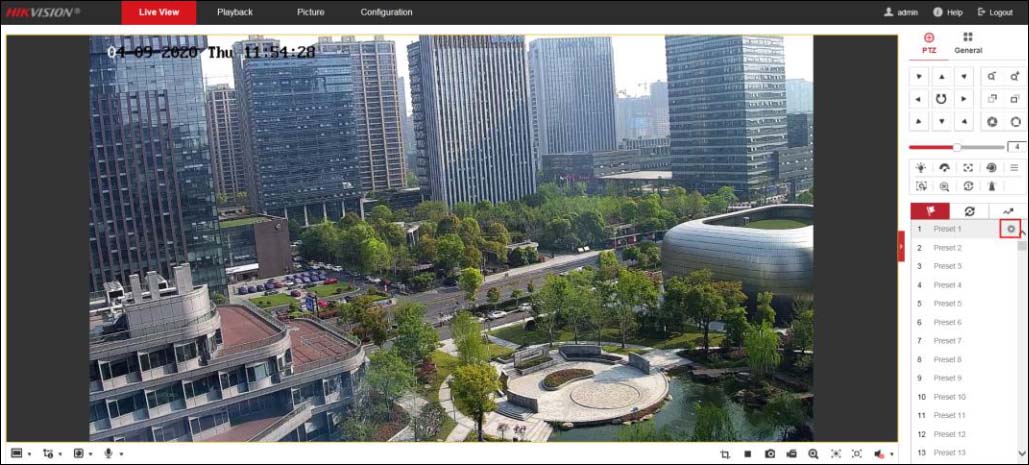Click the one-touch park icon
The width and height of the screenshot is (1029, 465).
(991, 186)
